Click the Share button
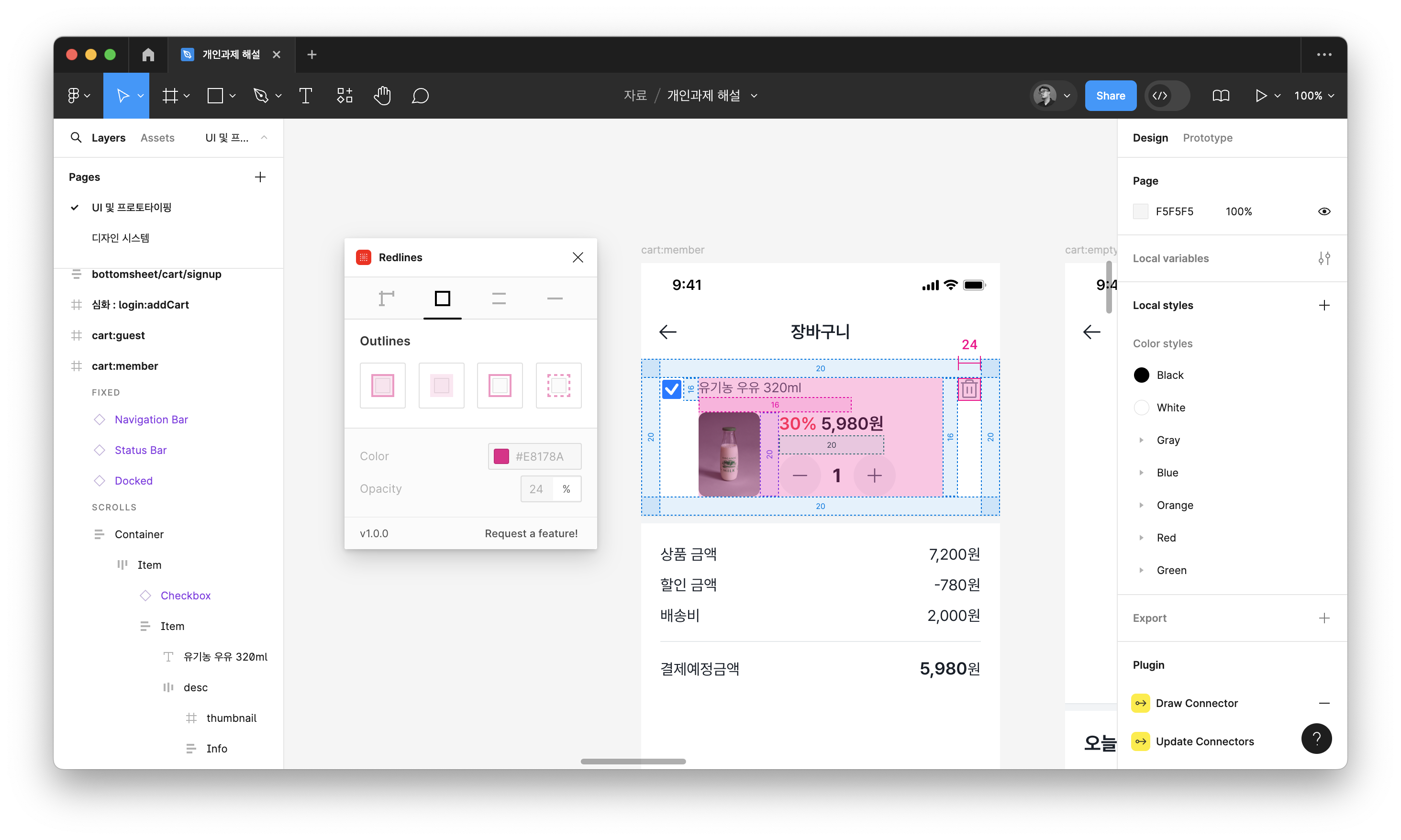Screen dimensions: 1401x840 (x=1110, y=96)
